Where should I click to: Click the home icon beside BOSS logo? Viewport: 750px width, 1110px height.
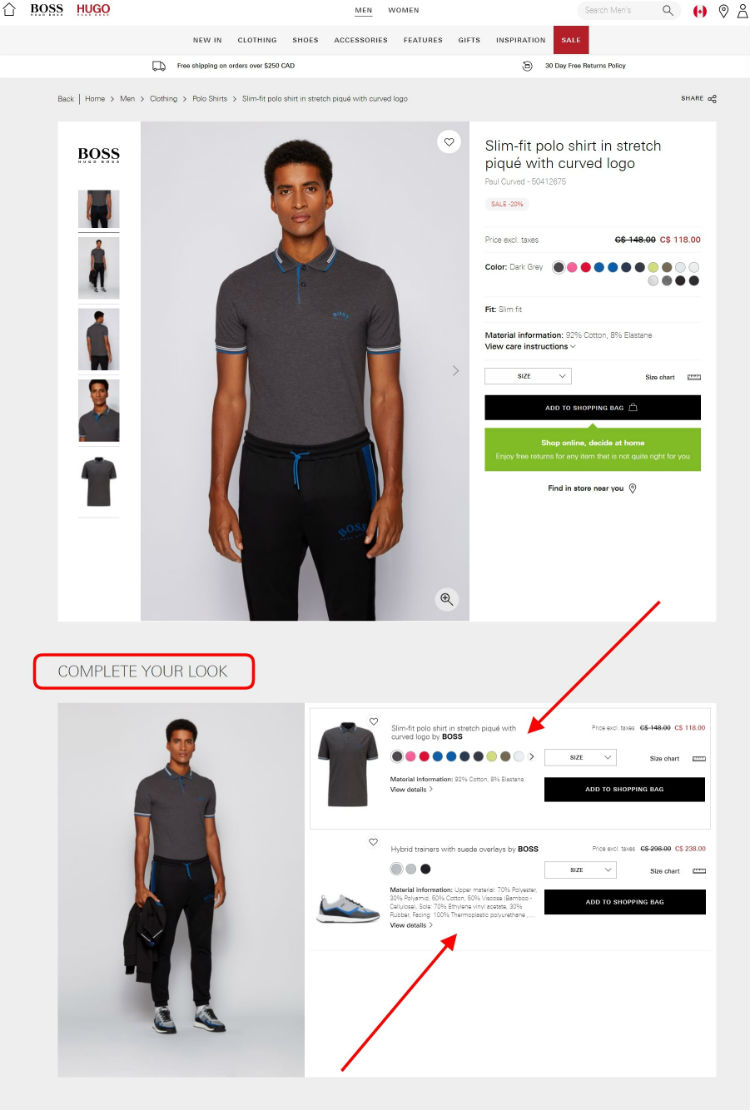(x=9, y=10)
